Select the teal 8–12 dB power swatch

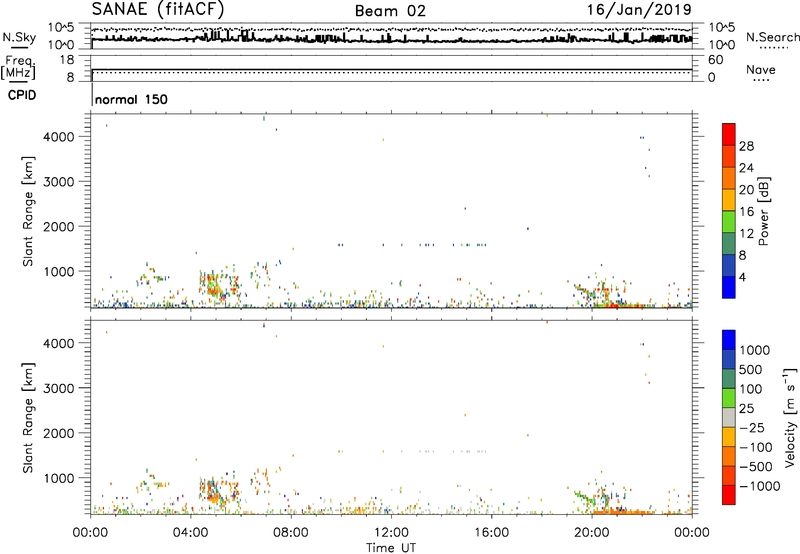click(x=729, y=244)
